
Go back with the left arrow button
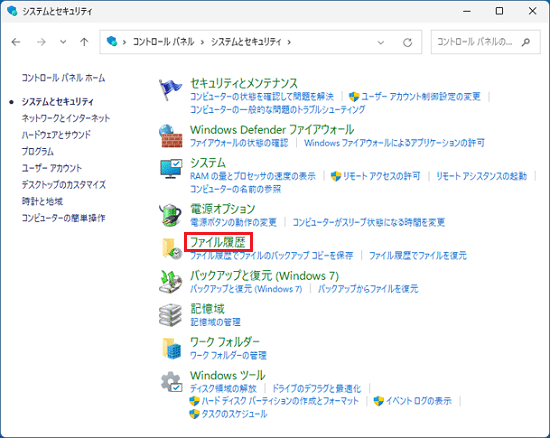click(x=16, y=42)
